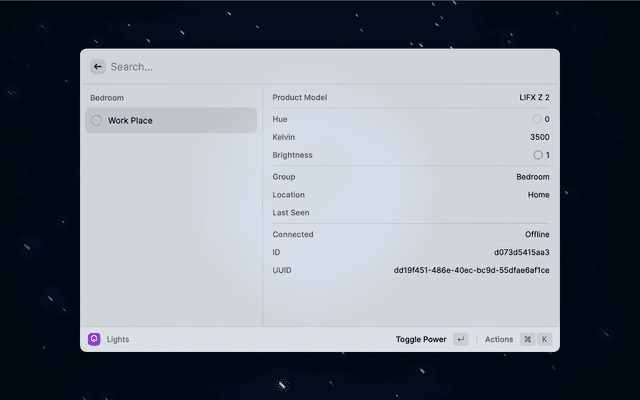Click the Work Place light status circle
This screenshot has height=400, width=640.
tap(97, 121)
